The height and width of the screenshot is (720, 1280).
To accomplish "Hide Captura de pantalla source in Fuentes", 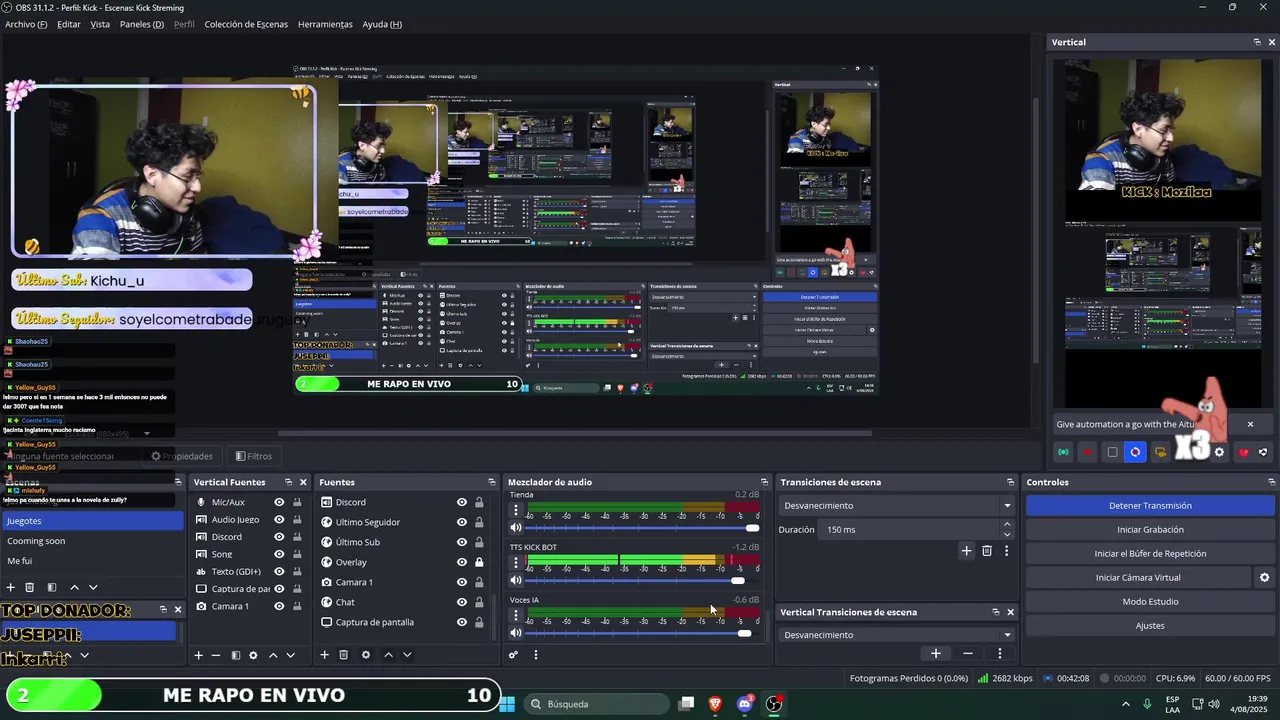I will 462,622.
